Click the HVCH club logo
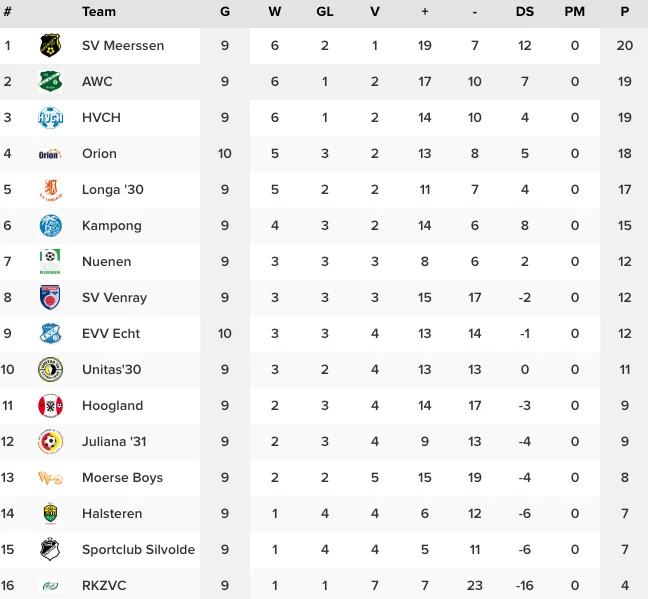The width and height of the screenshot is (648, 599). (50, 117)
